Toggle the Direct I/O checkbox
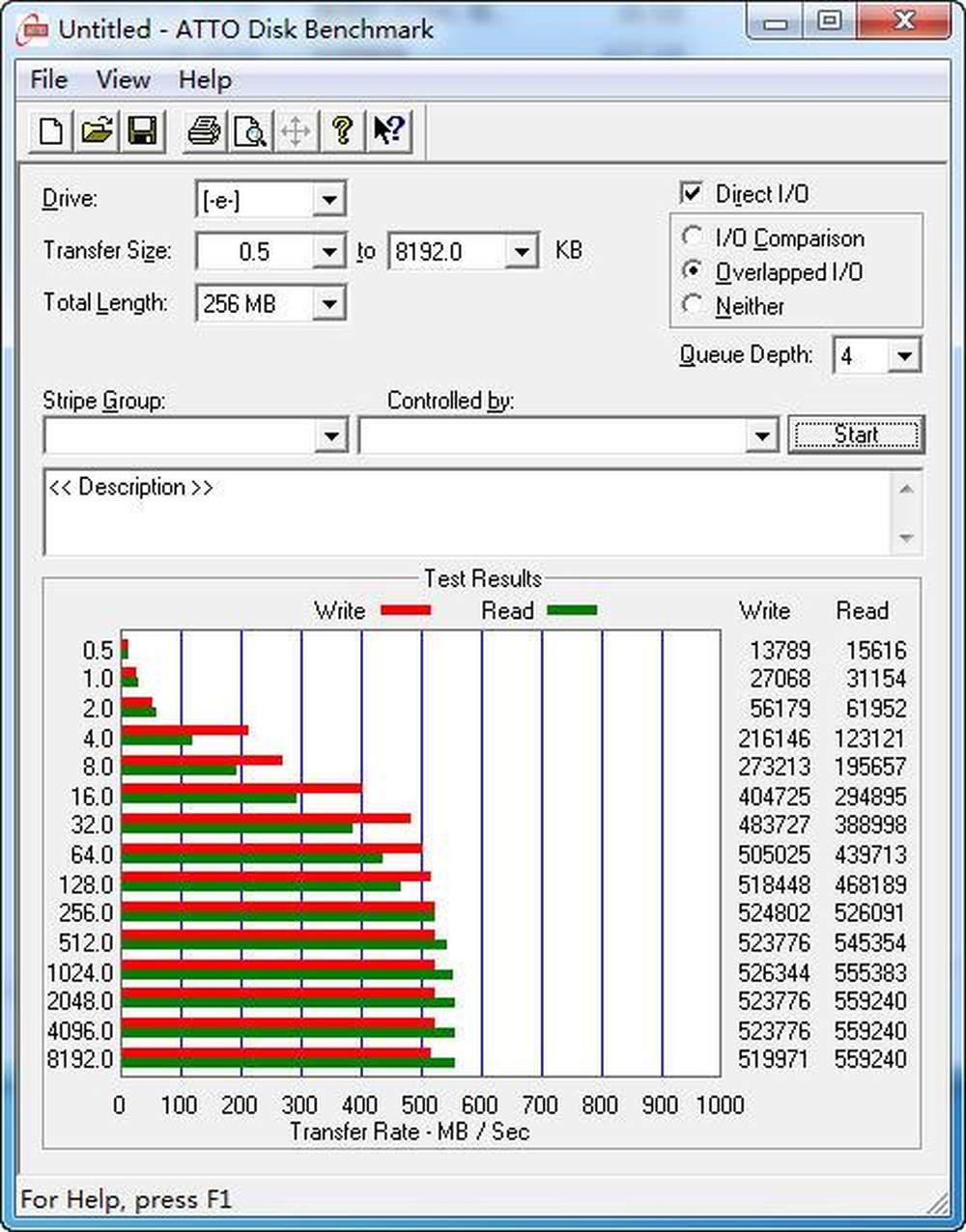Viewport: 966px width, 1232px height. pyautogui.click(x=692, y=193)
